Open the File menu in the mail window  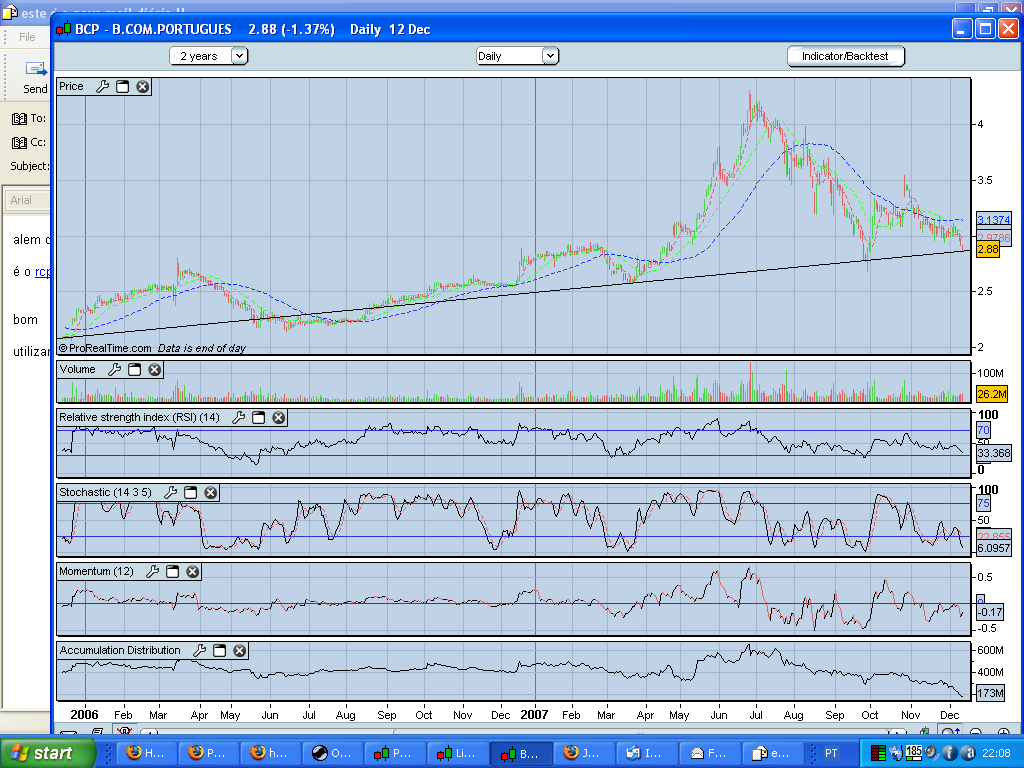(x=27, y=37)
